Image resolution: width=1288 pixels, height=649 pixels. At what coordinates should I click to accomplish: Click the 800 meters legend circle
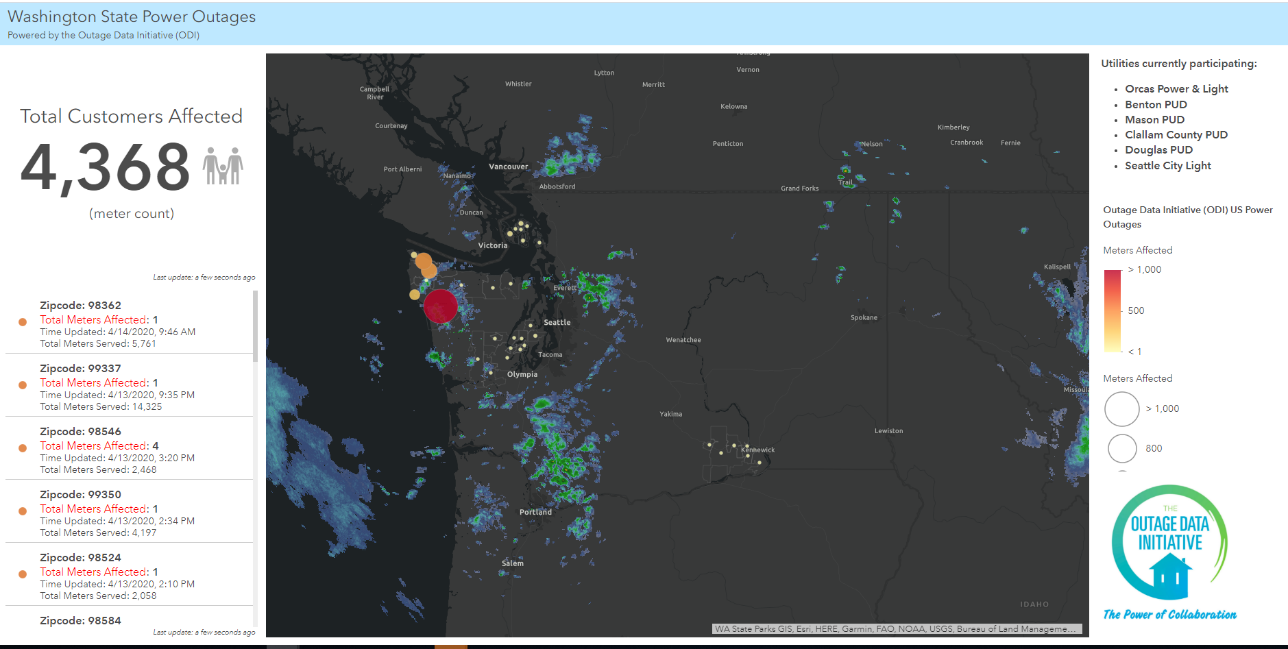click(1121, 447)
